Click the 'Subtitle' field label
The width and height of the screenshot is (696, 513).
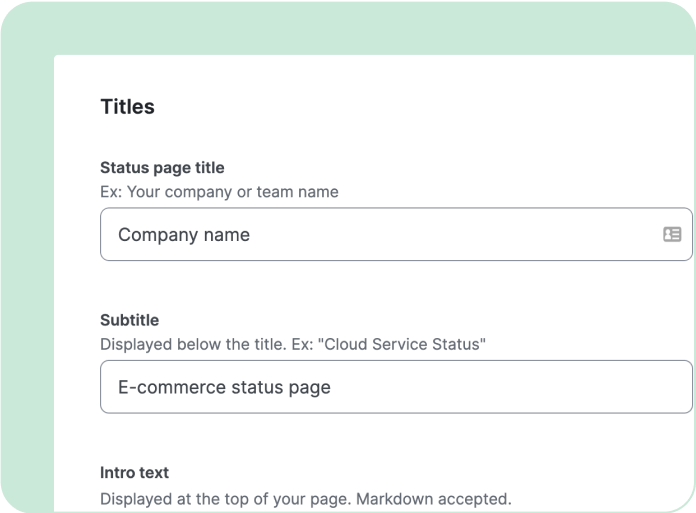click(x=129, y=320)
